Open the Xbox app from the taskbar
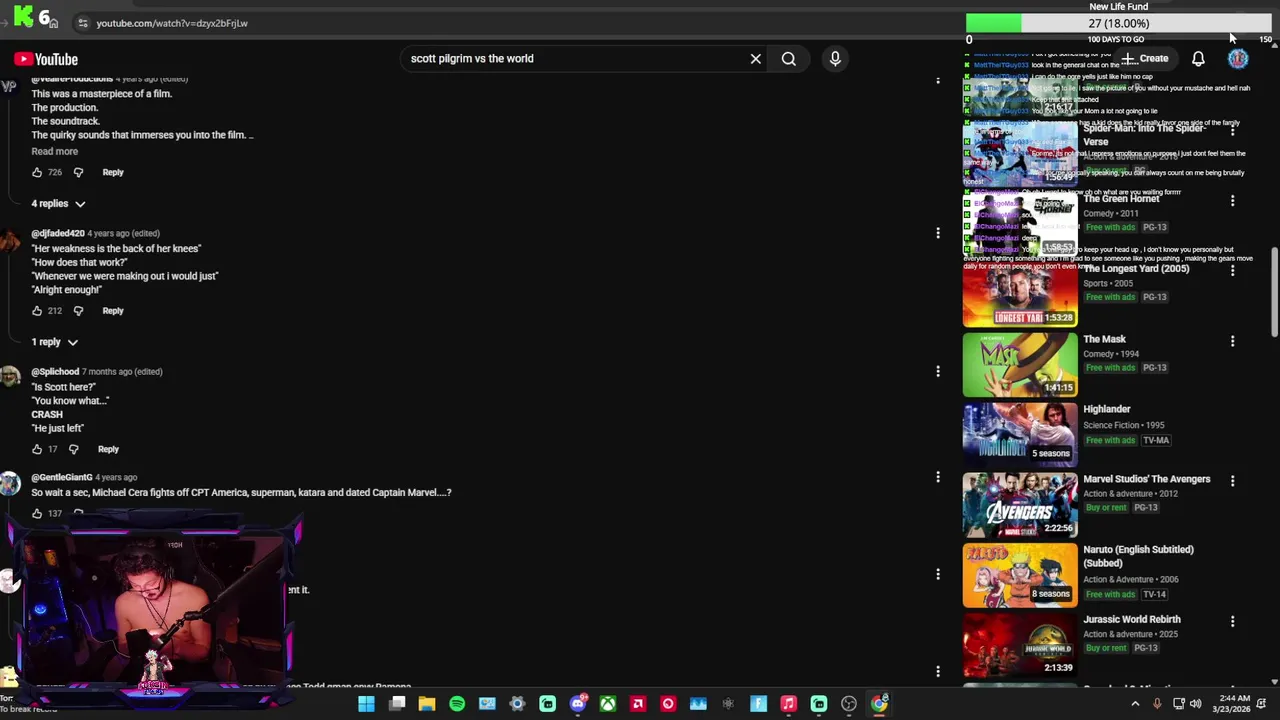Viewport: 1280px width, 720px height. pos(608,704)
